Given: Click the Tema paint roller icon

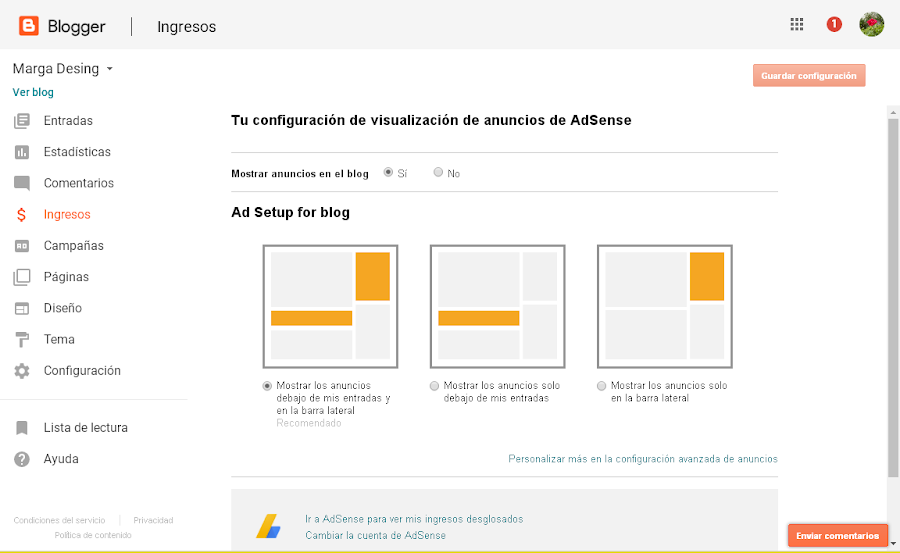Looking at the screenshot, I should pos(22,339).
